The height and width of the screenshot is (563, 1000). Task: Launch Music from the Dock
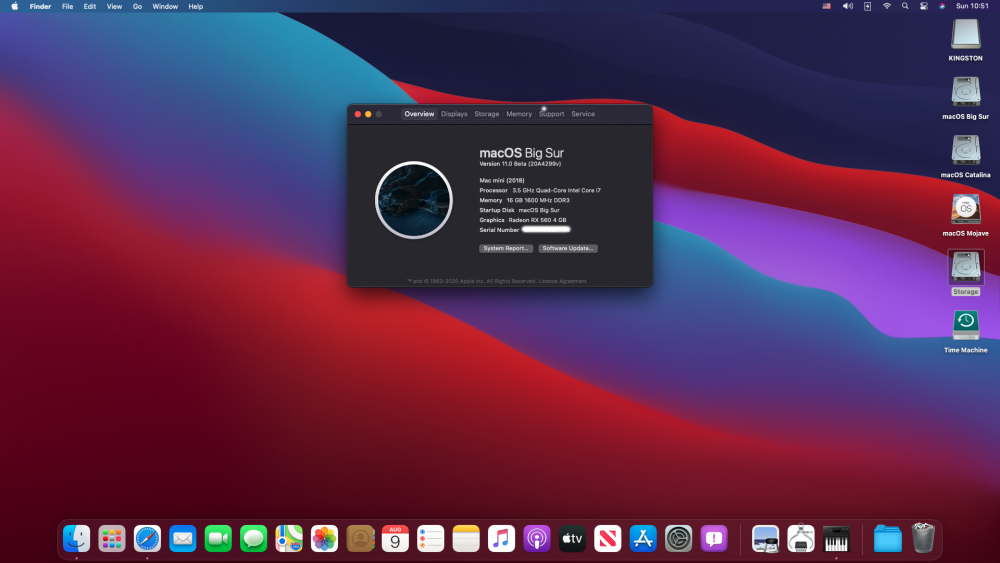coord(501,539)
